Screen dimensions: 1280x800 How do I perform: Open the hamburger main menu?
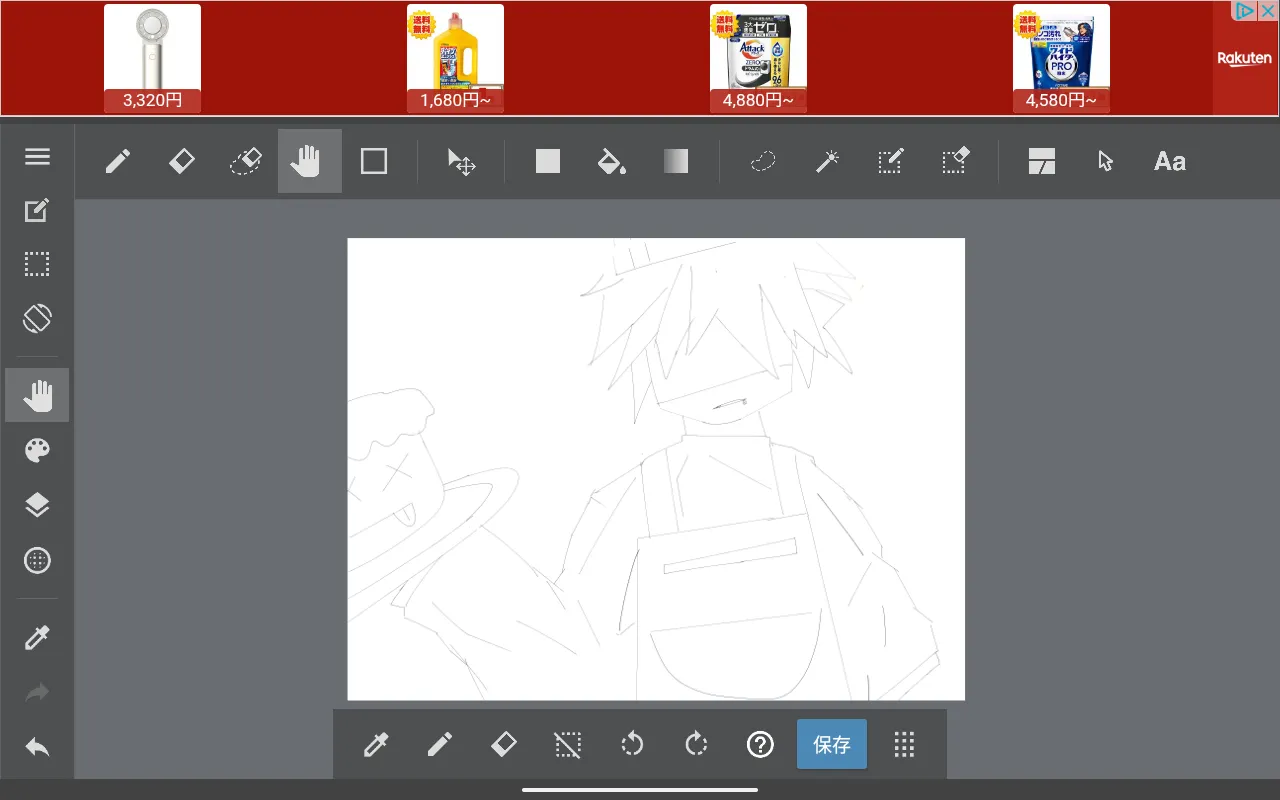37,157
